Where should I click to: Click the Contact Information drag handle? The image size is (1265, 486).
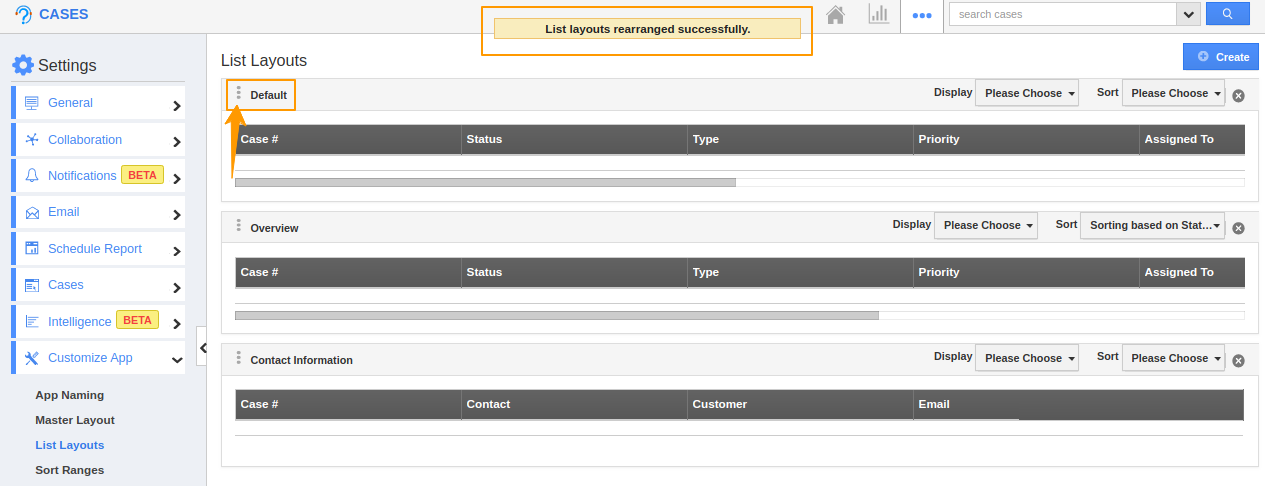click(238, 358)
